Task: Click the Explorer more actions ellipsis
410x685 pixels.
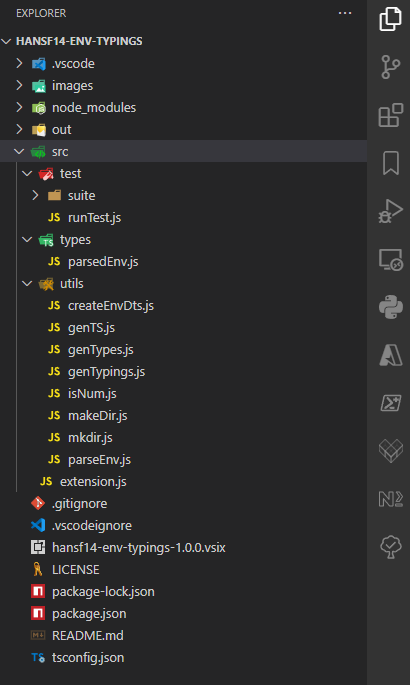Action: tap(345, 13)
